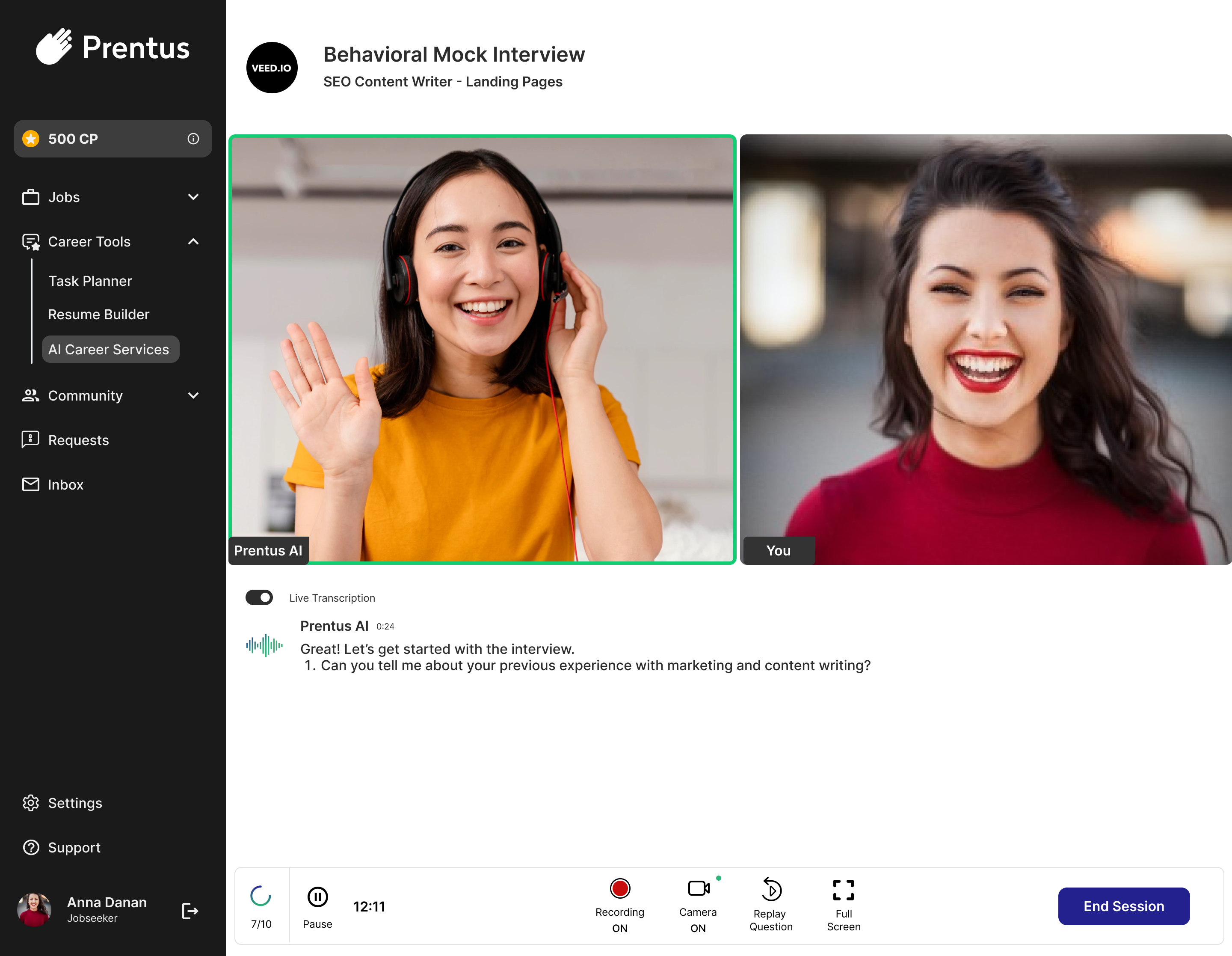The image size is (1232, 956).
Task: Click the 7/10 question progress ring
Action: pyautogui.click(x=261, y=896)
